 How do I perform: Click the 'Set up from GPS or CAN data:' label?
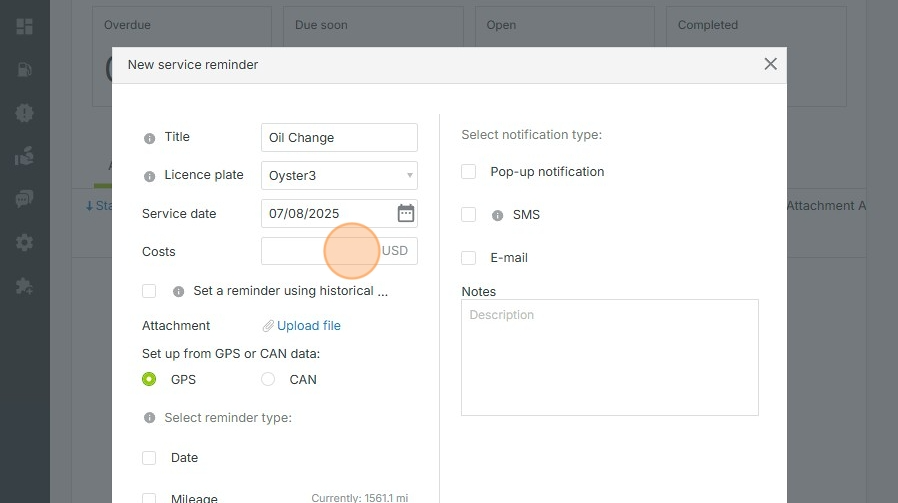click(x=231, y=353)
